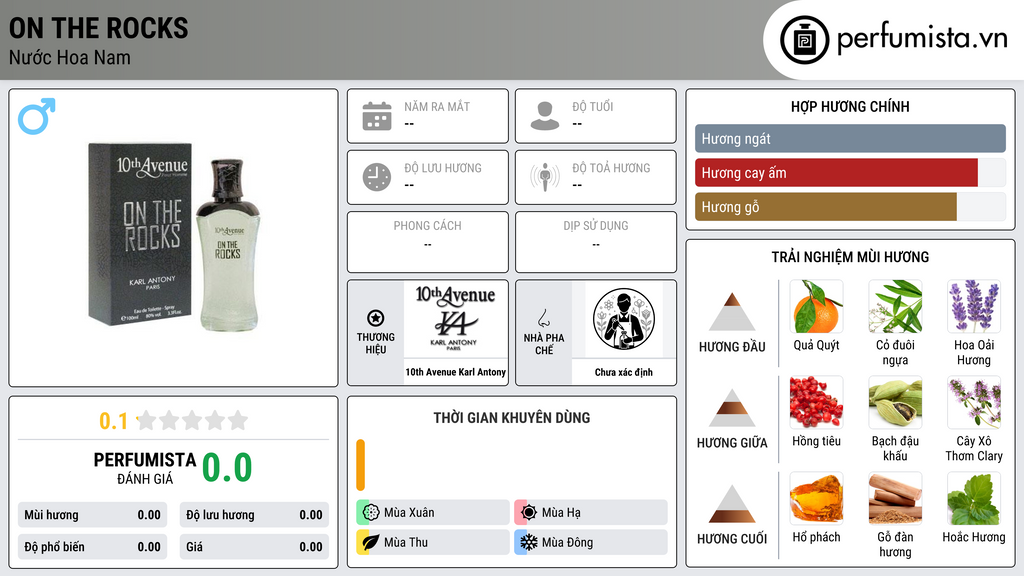Click the Năm ra mắt label
This screenshot has width=1024, height=576.
pos(437,106)
